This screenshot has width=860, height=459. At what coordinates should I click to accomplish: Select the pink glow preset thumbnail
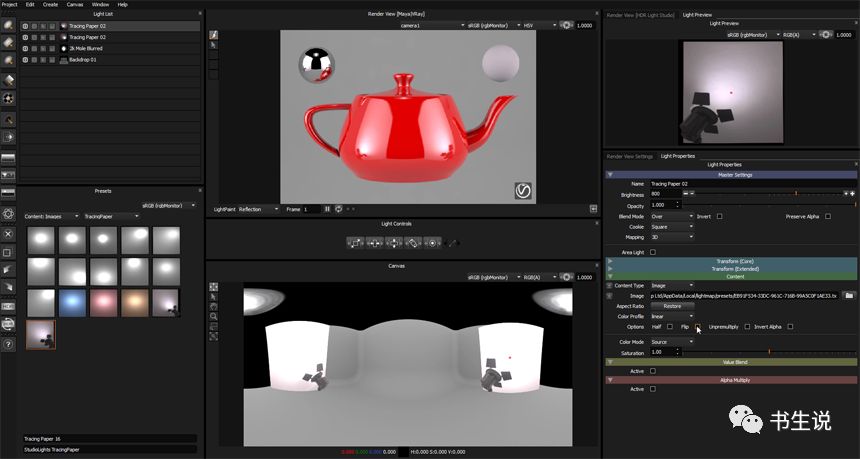coord(103,303)
